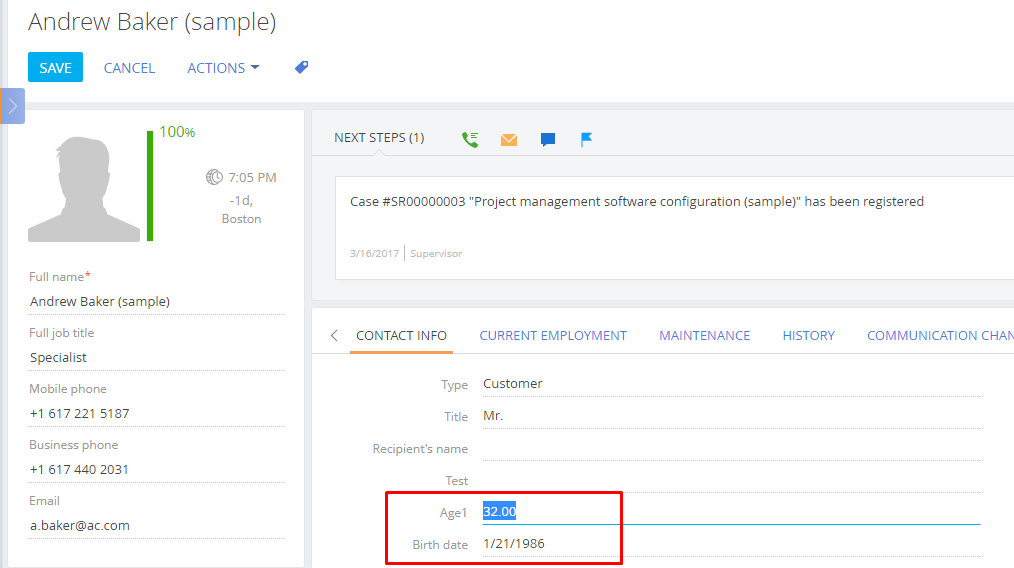Click the Birth date field

click(x=731, y=544)
